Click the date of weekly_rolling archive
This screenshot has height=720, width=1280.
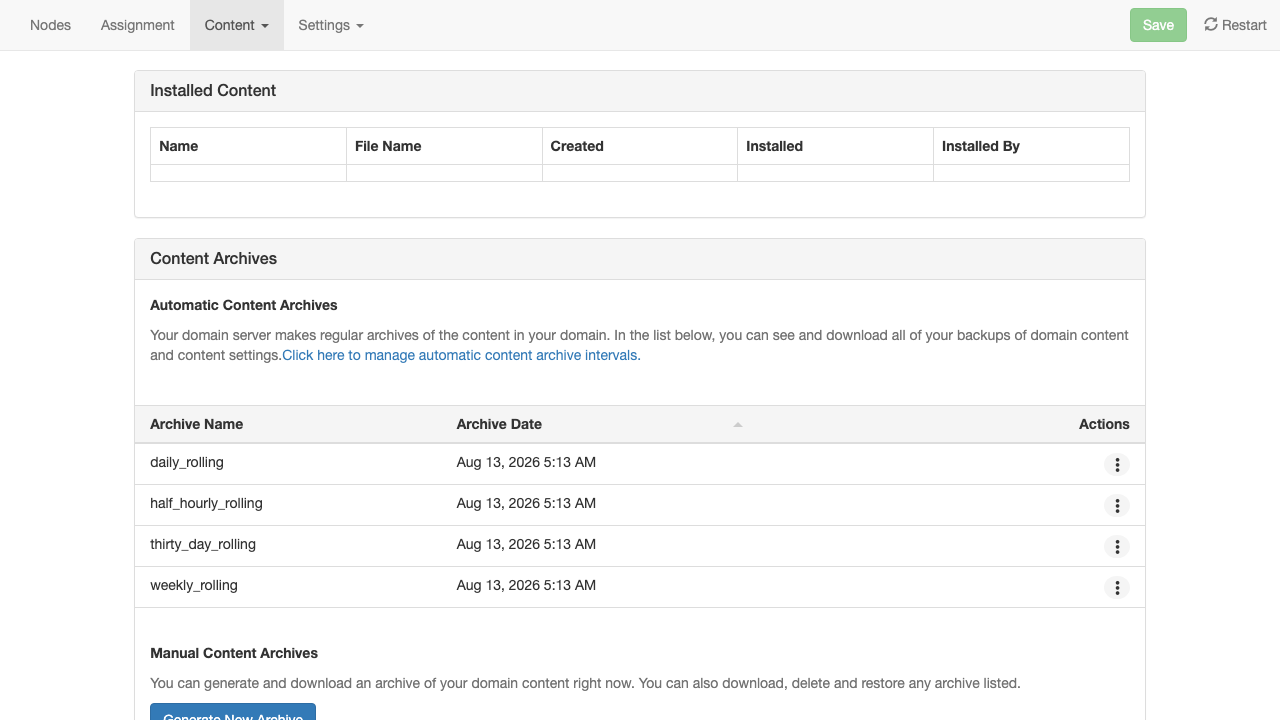pos(526,585)
